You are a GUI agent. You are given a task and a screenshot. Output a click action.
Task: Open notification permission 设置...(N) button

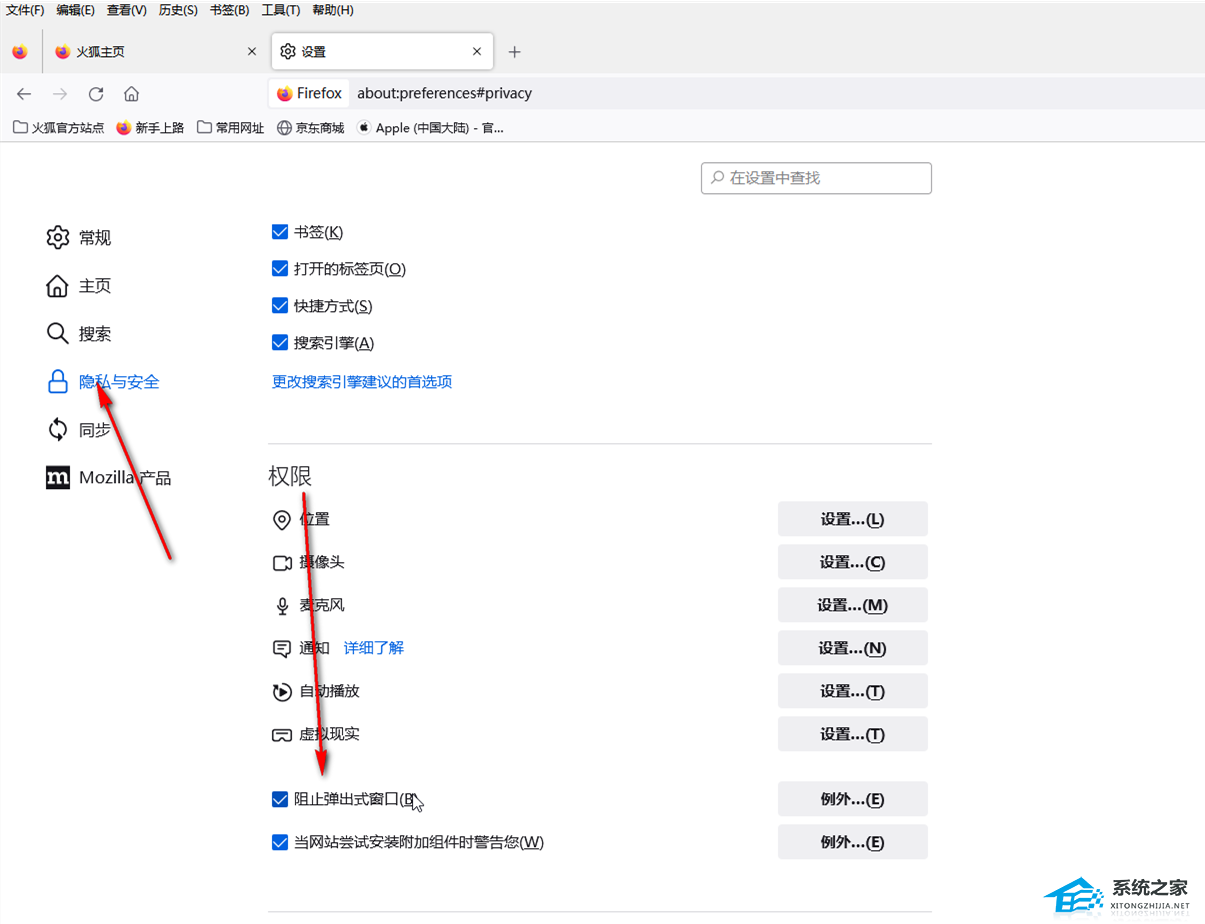pos(853,648)
